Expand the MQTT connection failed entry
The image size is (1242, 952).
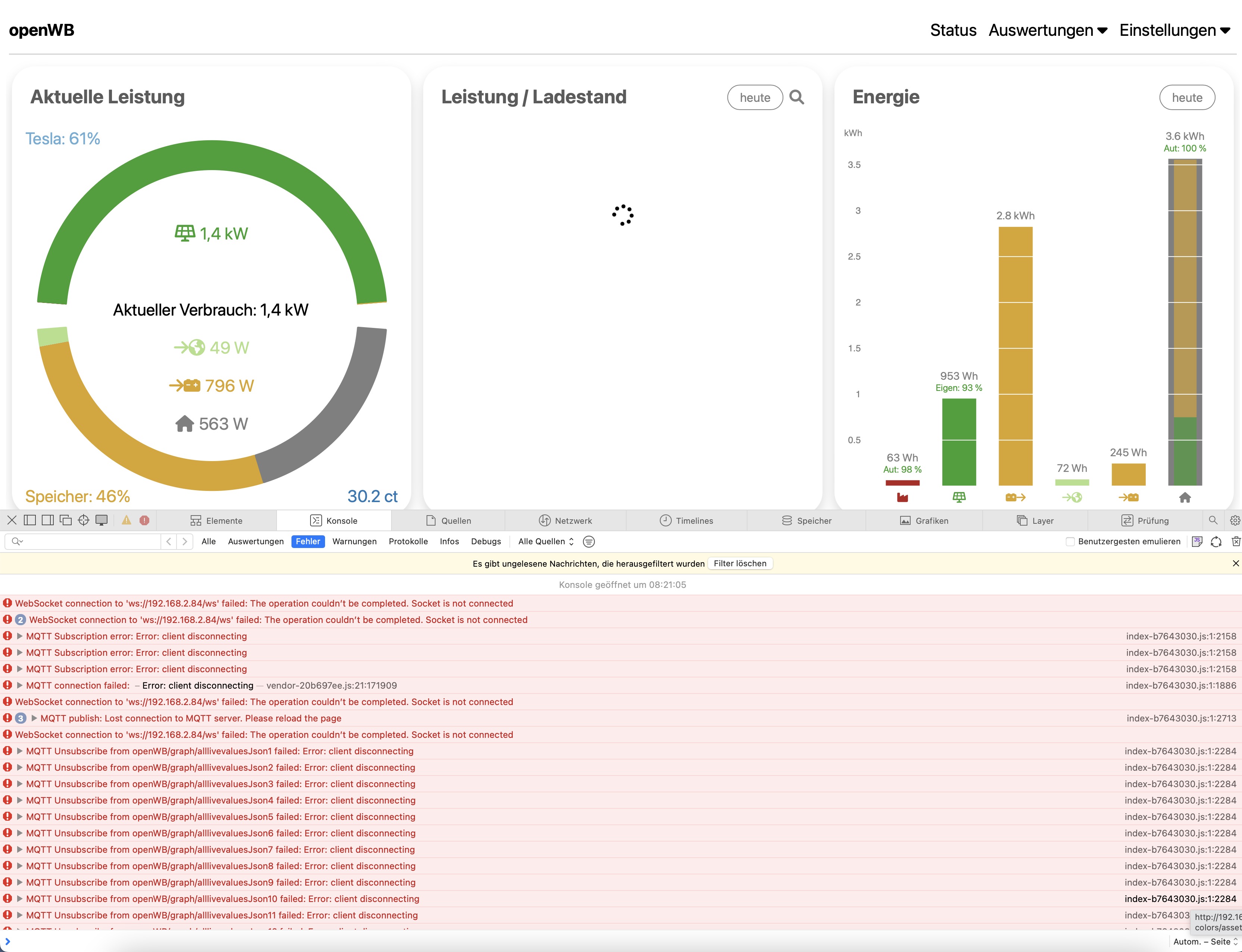(x=20, y=685)
